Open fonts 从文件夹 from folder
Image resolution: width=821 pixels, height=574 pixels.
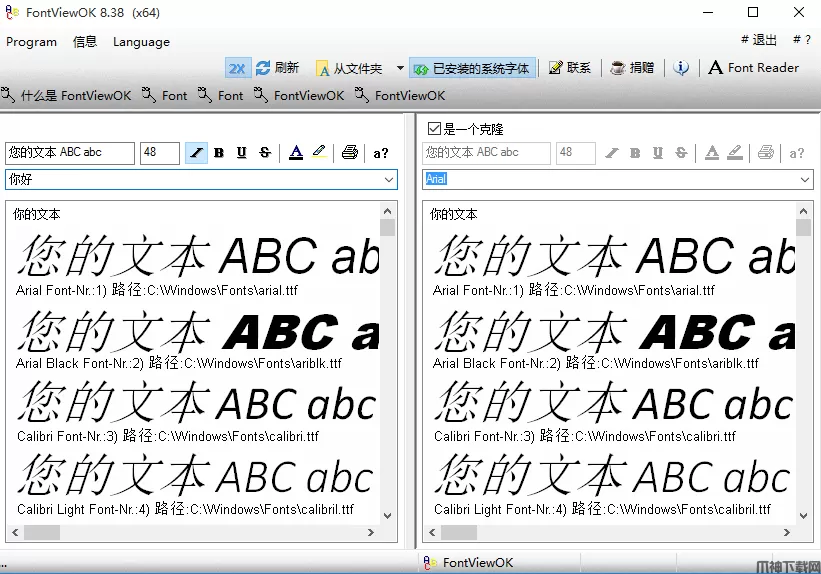(x=349, y=68)
